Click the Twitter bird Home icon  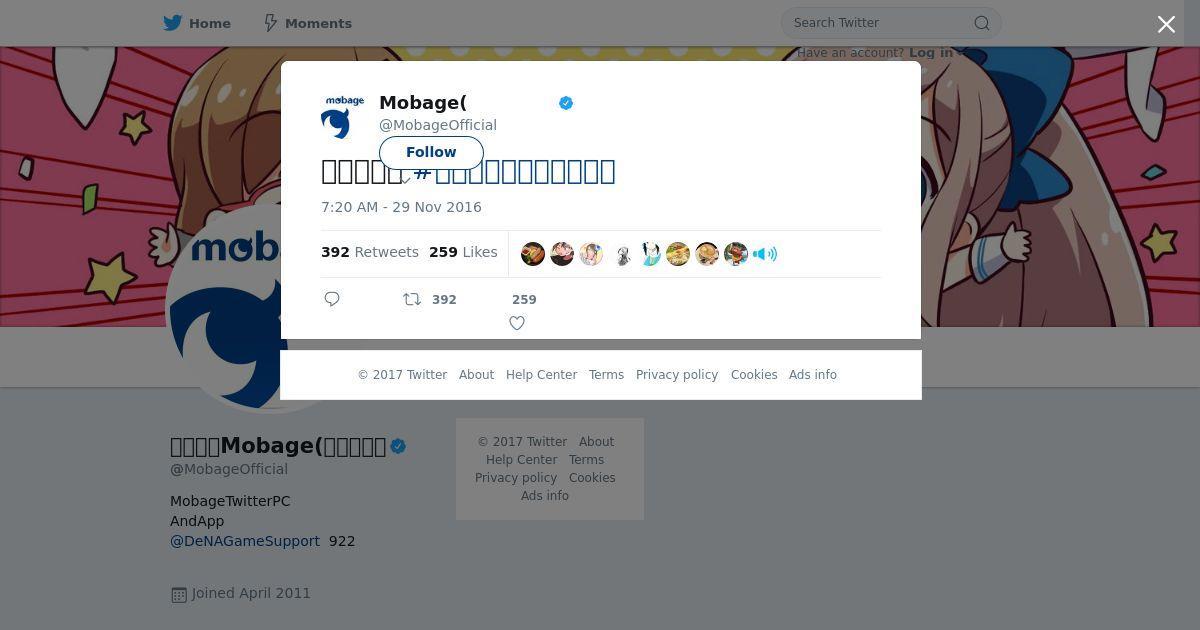click(x=173, y=23)
